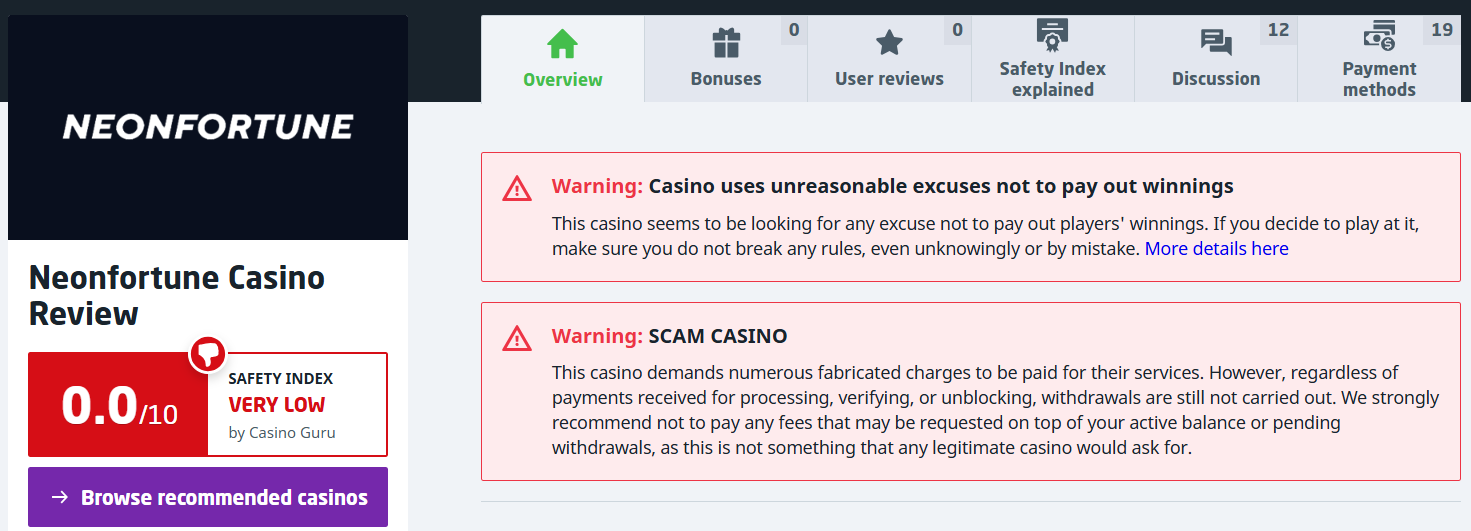Click the red thumbs-down safety badge
The height and width of the screenshot is (531, 1471).
pyautogui.click(x=208, y=352)
